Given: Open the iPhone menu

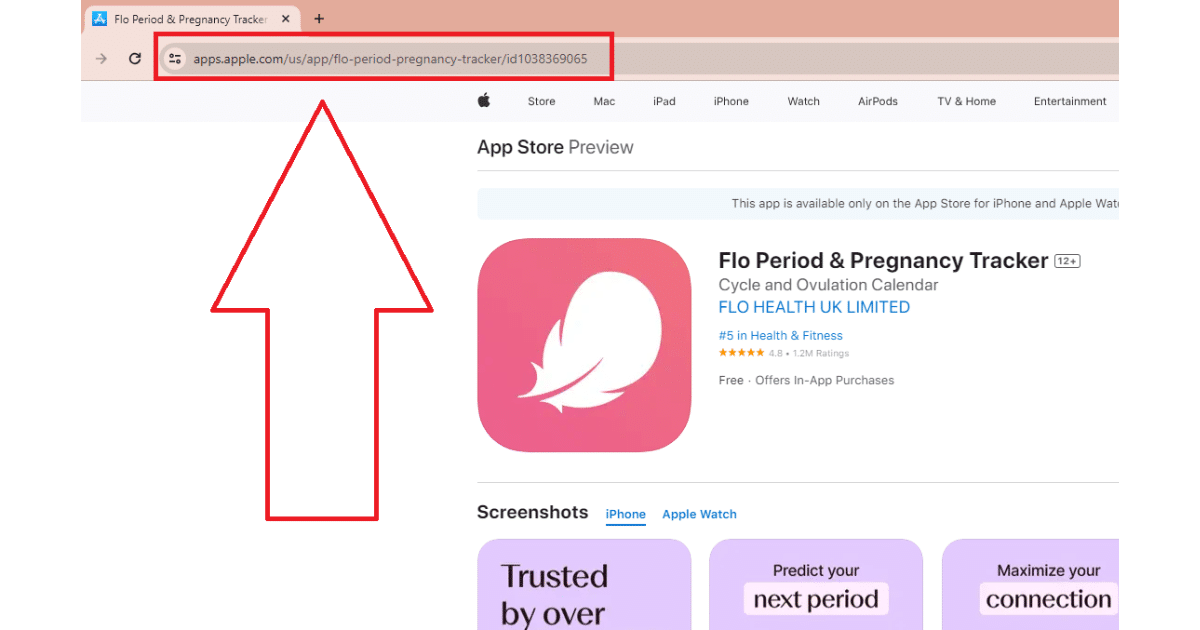Looking at the screenshot, I should coord(731,101).
